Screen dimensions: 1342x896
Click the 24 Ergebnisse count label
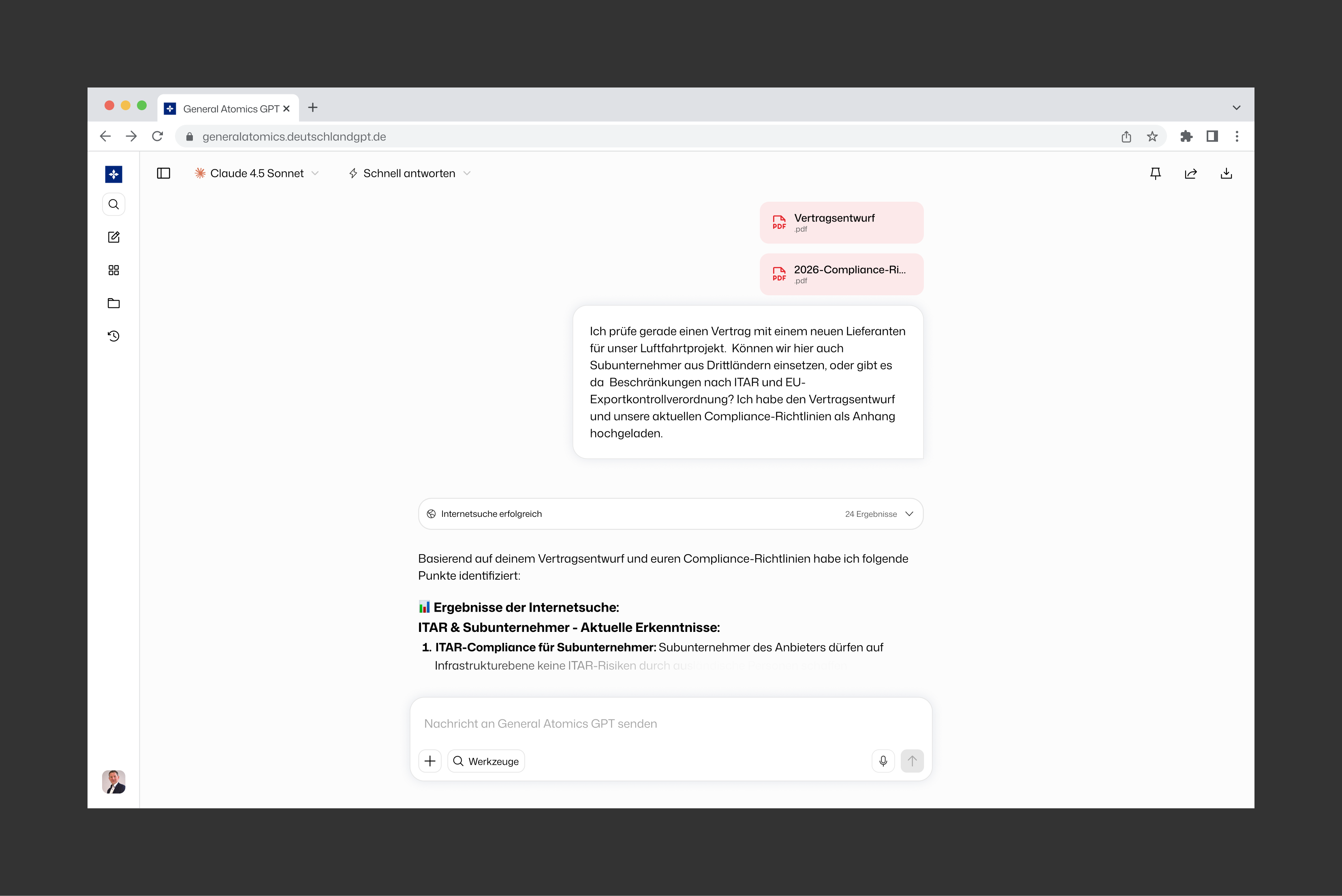pyautogui.click(x=870, y=514)
